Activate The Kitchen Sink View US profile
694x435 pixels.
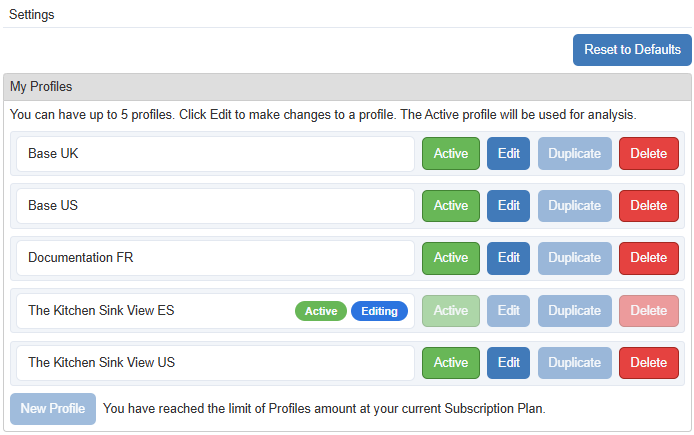pyautogui.click(x=450, y=363)
